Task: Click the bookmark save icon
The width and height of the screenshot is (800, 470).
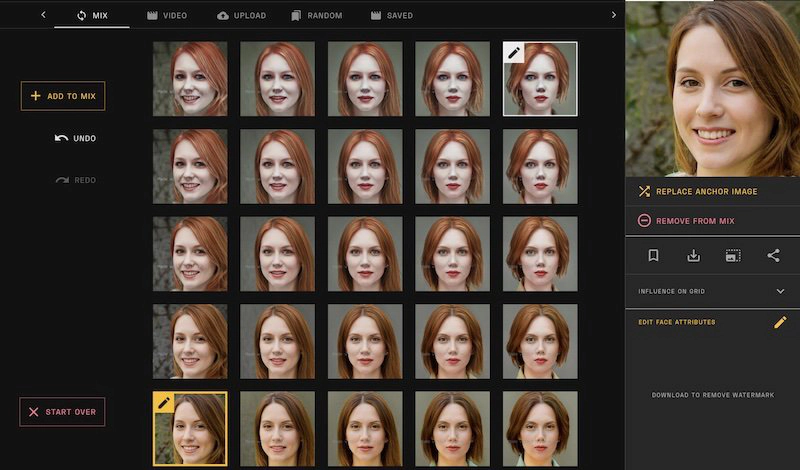Action: click(653, 256)
